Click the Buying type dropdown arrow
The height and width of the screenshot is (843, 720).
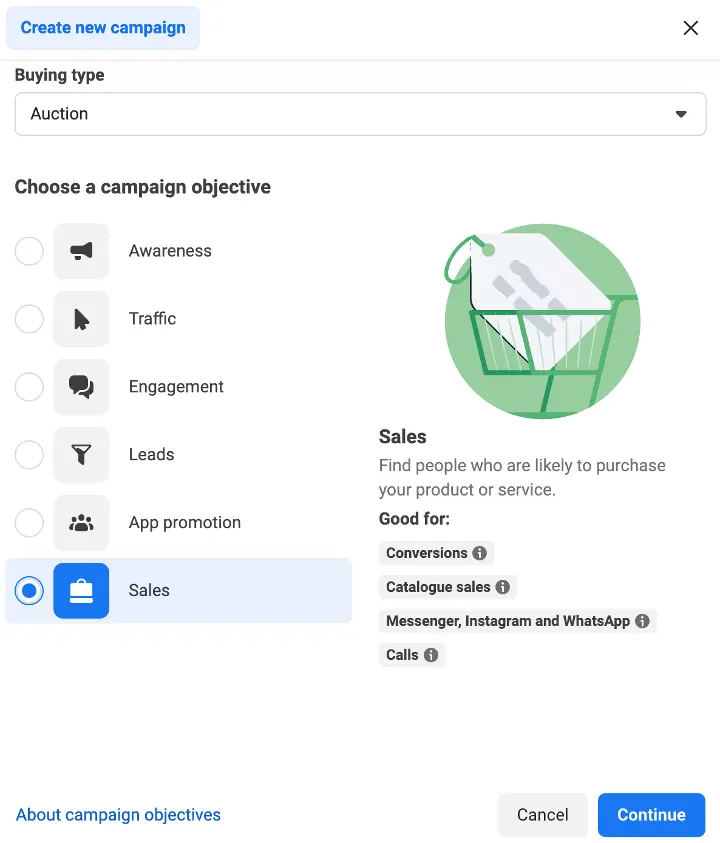[681, 114]
